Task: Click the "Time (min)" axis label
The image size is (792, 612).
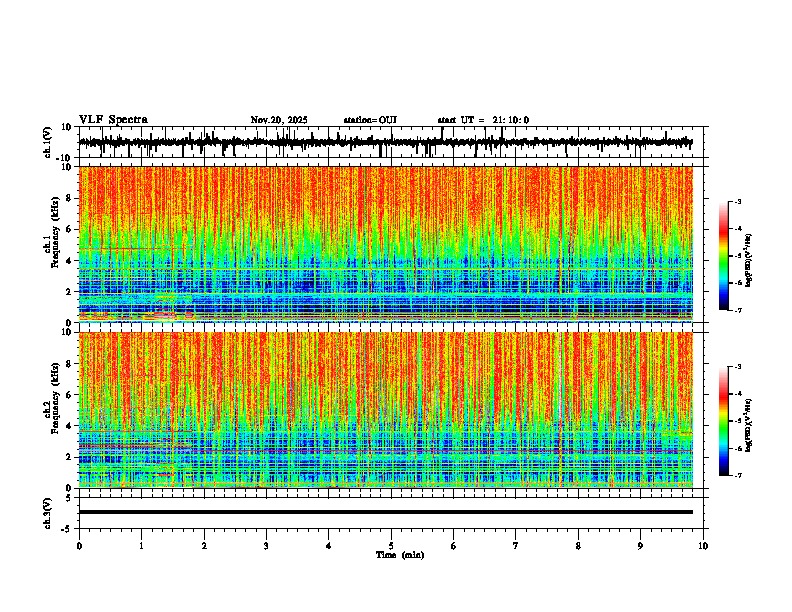Action: pyautogui.click(x=400, y=555)
